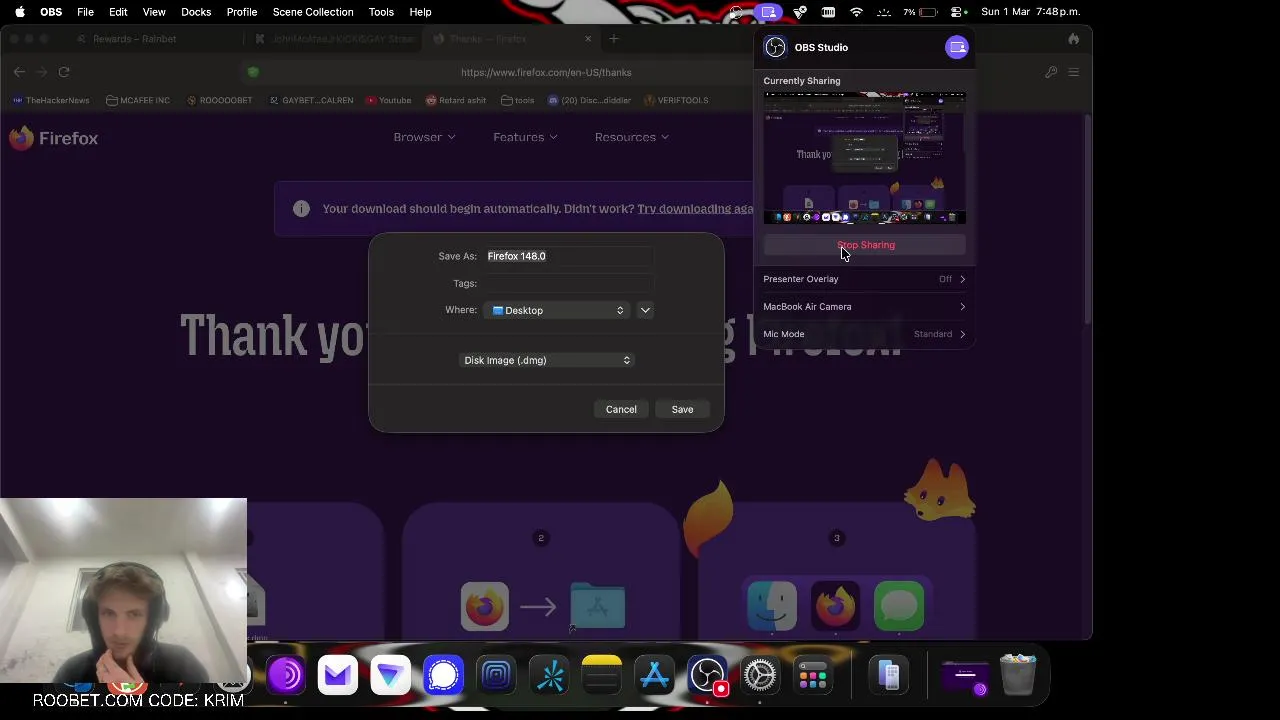This screenshot has width=1280, height=720.
Task: Click the Save As filename field
Action: click(570, 256)
